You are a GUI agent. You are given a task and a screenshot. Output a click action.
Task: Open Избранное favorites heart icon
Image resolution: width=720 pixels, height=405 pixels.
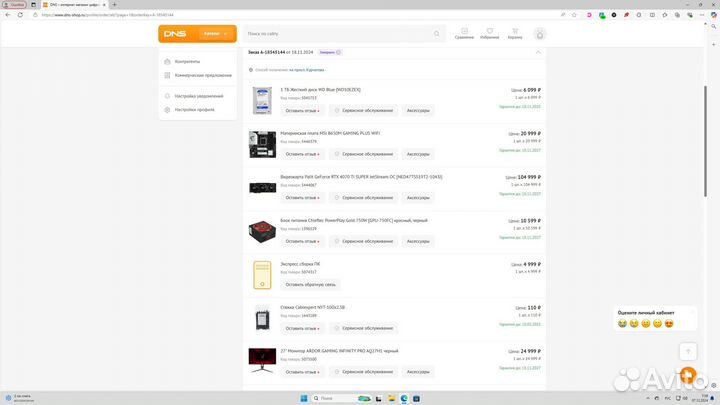click(489, 34)
